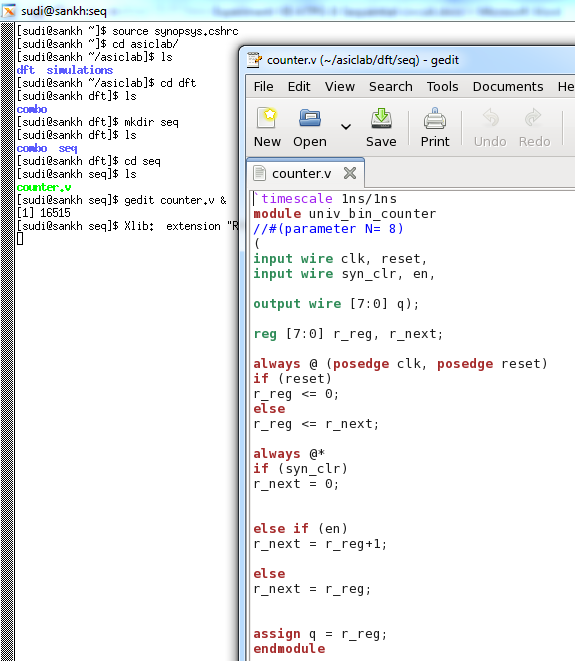Close the counter.v tab
The height and width of the screenshot is (661, 575).
(350, 173)
